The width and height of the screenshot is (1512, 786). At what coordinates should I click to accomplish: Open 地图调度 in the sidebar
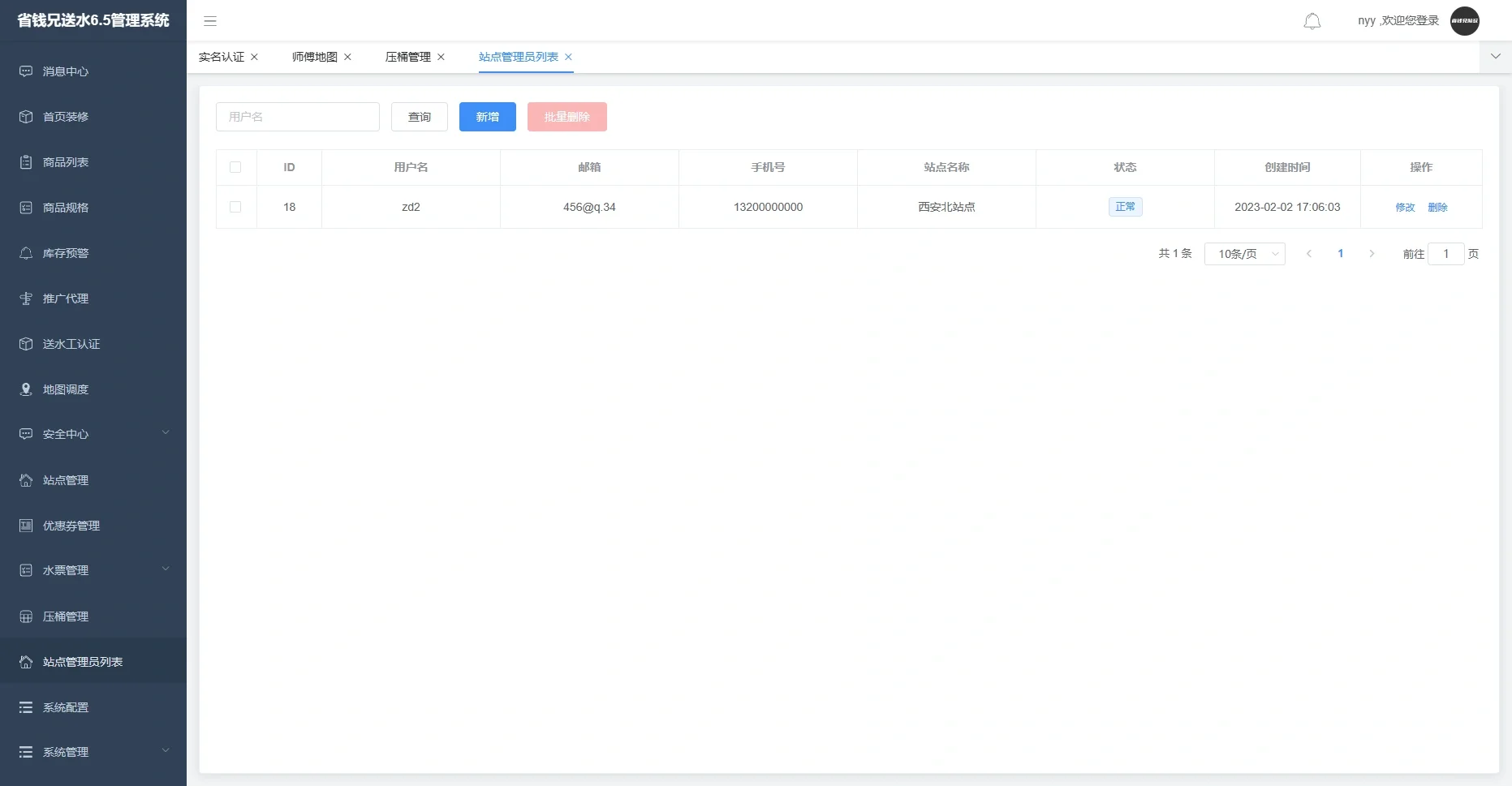(x=66, y=389)
